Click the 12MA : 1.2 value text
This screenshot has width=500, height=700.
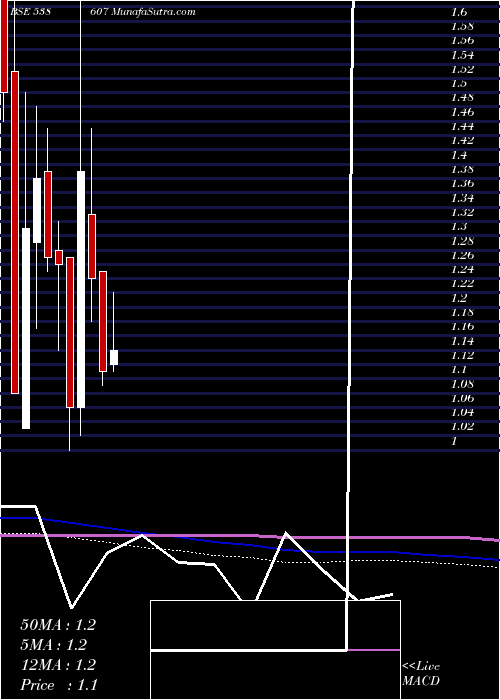(x=58, y=665)
